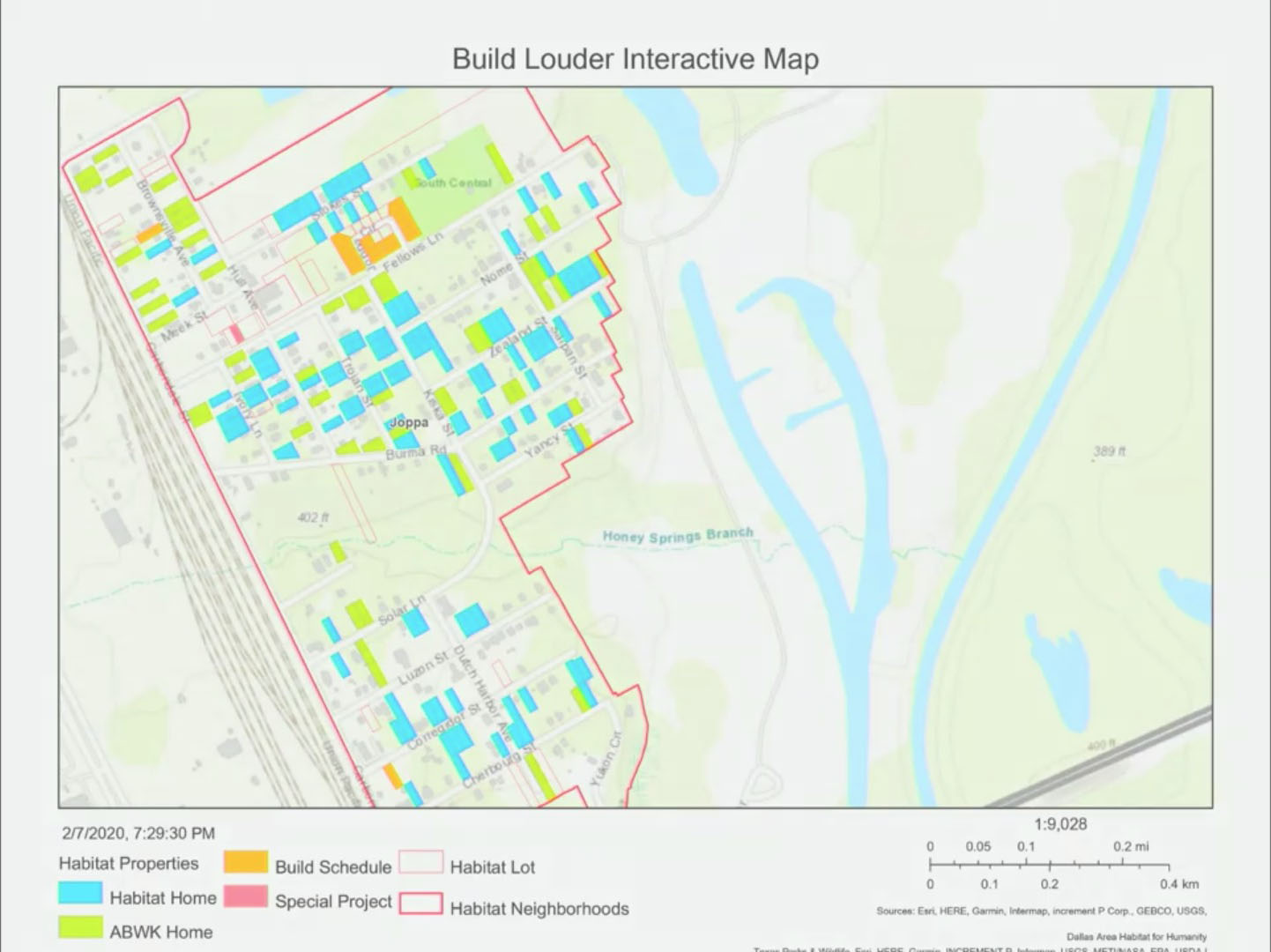The height and width of the screenshot is (952, 1271).
Task: Click the 'Dutch Harbor Ave' street label
Action: pos(481,694)
